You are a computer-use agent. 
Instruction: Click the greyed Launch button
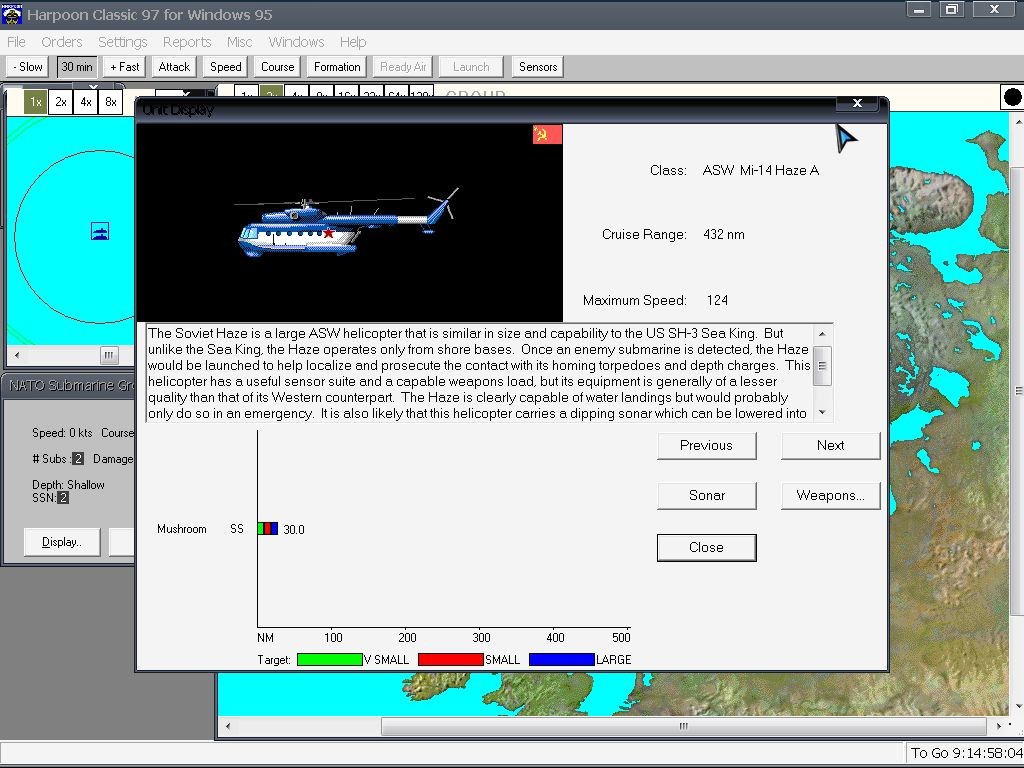(x=471, y=67)
